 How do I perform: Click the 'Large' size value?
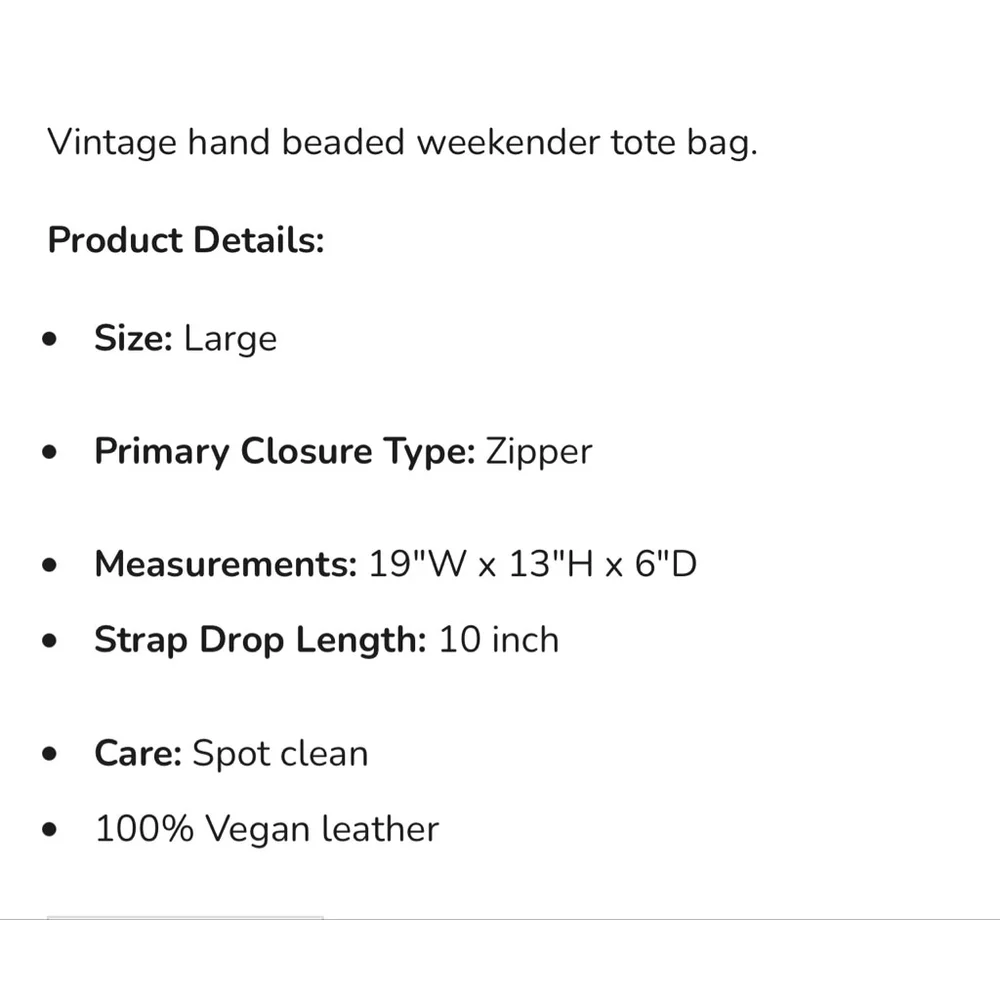[x=230, y=339]
